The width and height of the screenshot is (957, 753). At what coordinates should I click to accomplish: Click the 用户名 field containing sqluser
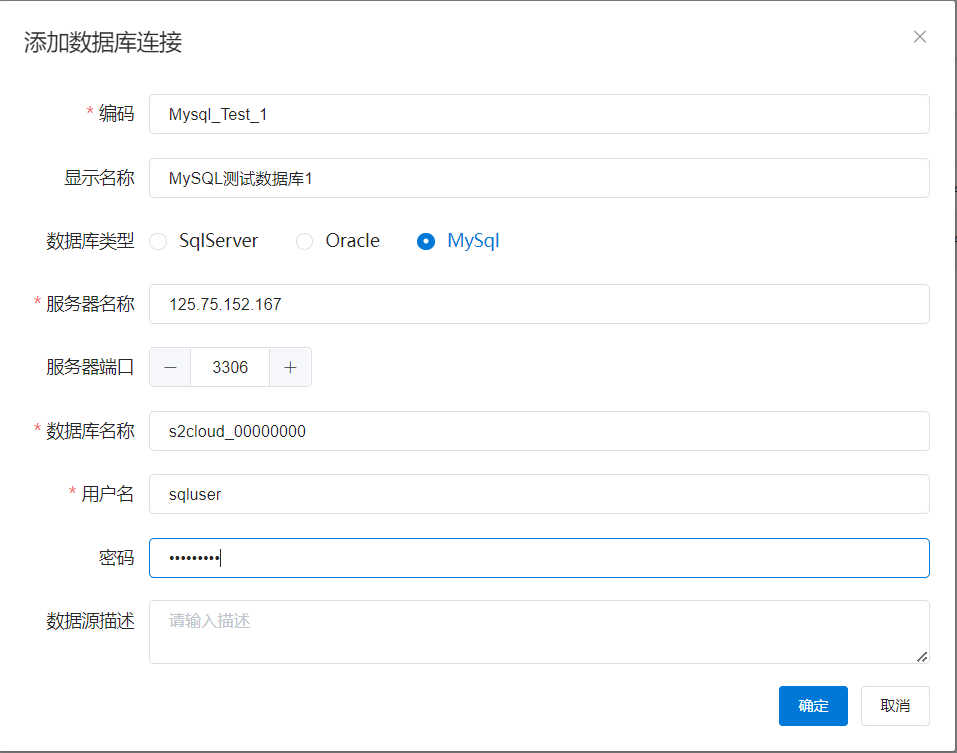click(x=539, y=494)
